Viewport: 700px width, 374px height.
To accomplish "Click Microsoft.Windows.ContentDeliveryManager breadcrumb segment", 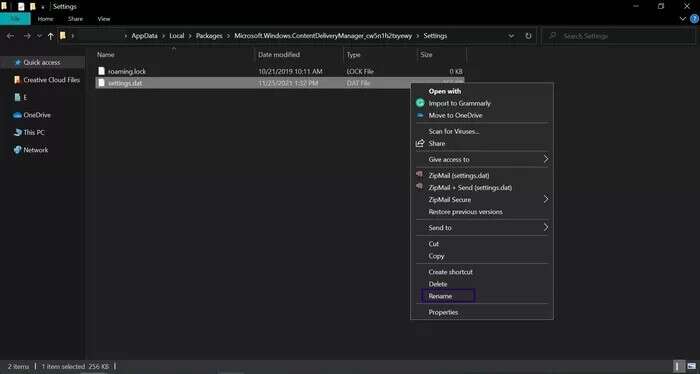I will 323,36.
